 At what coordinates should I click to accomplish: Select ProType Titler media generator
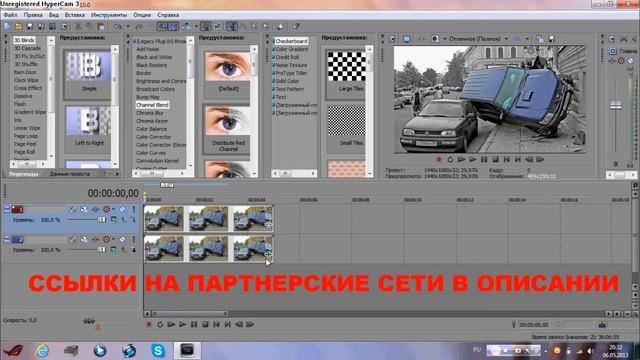coord(291,73)
